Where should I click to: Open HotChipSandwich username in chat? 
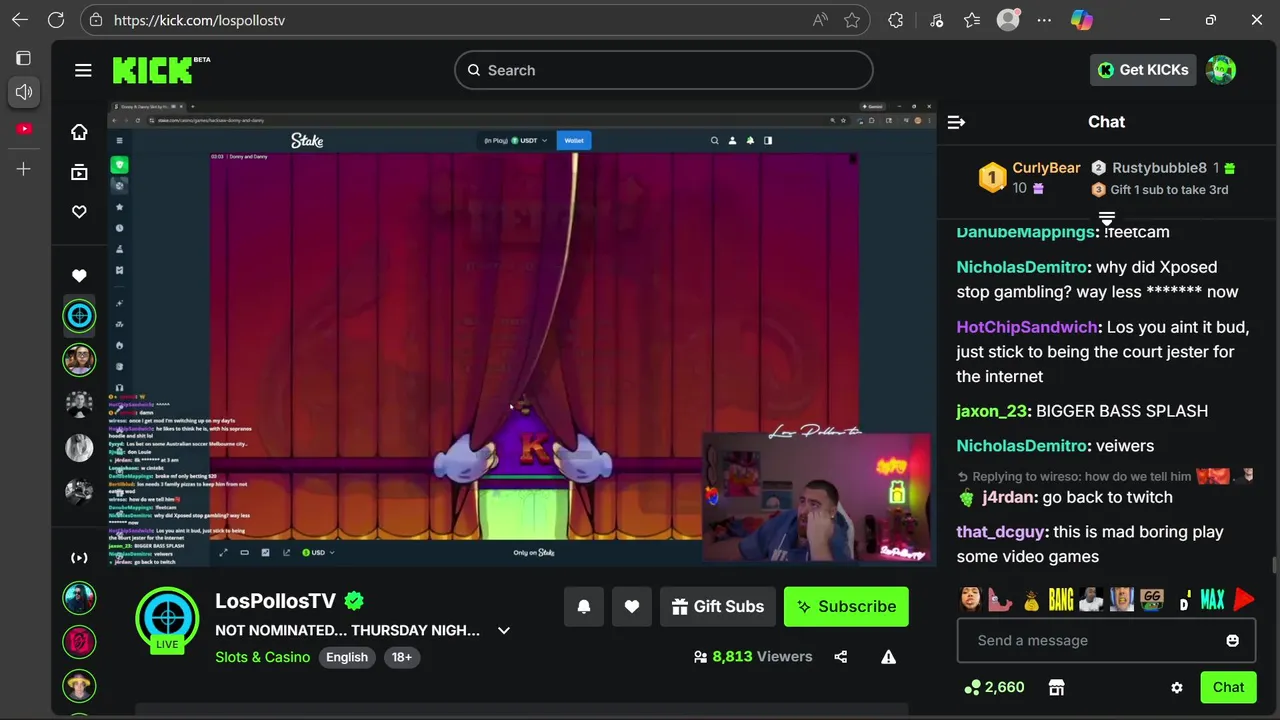(1026, 327)
